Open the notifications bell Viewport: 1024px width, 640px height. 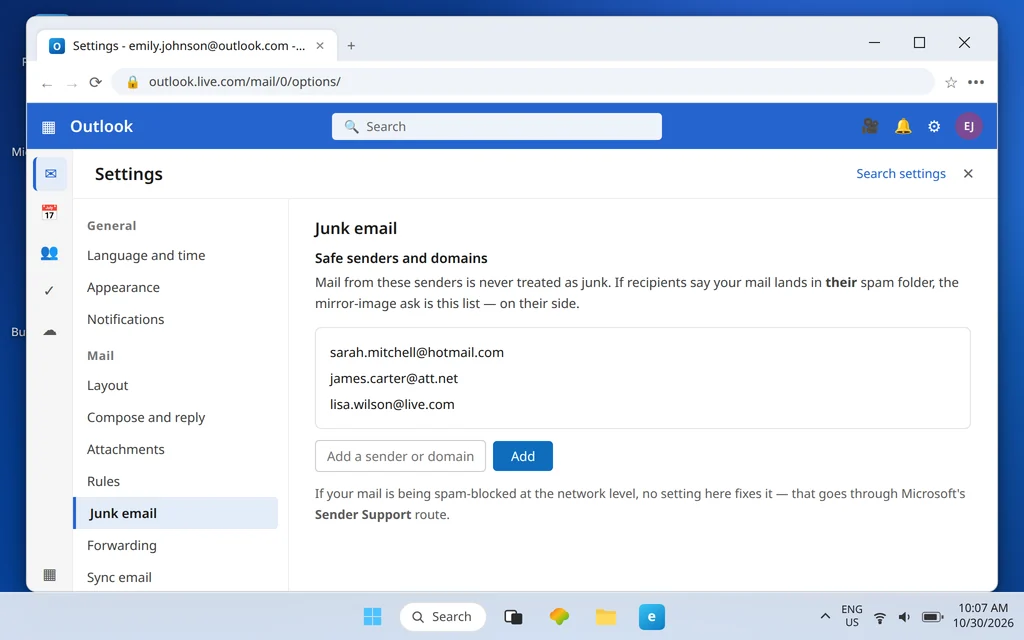pos(903,126)
